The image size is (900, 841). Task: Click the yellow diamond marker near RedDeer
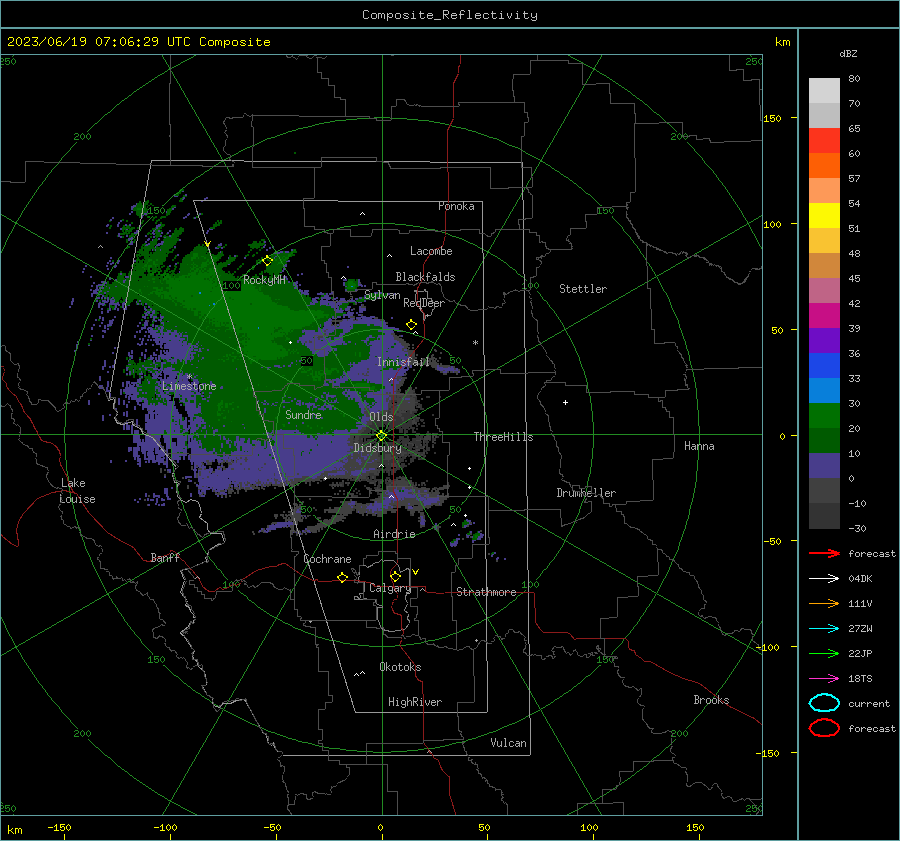(x=411, y=325)
